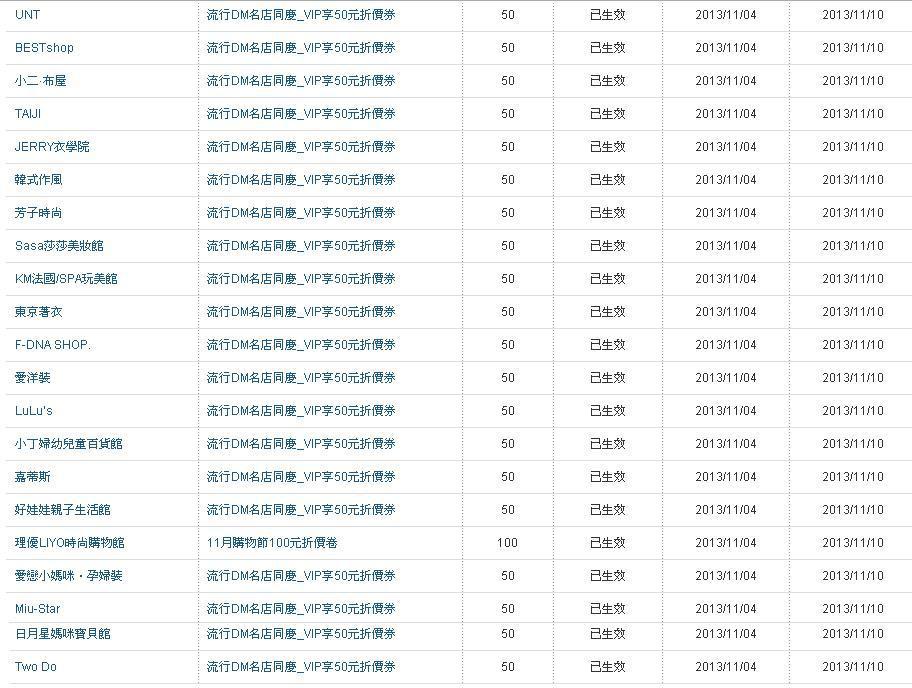
Task: Open the TAIJI store link
Action: point(28,113)
